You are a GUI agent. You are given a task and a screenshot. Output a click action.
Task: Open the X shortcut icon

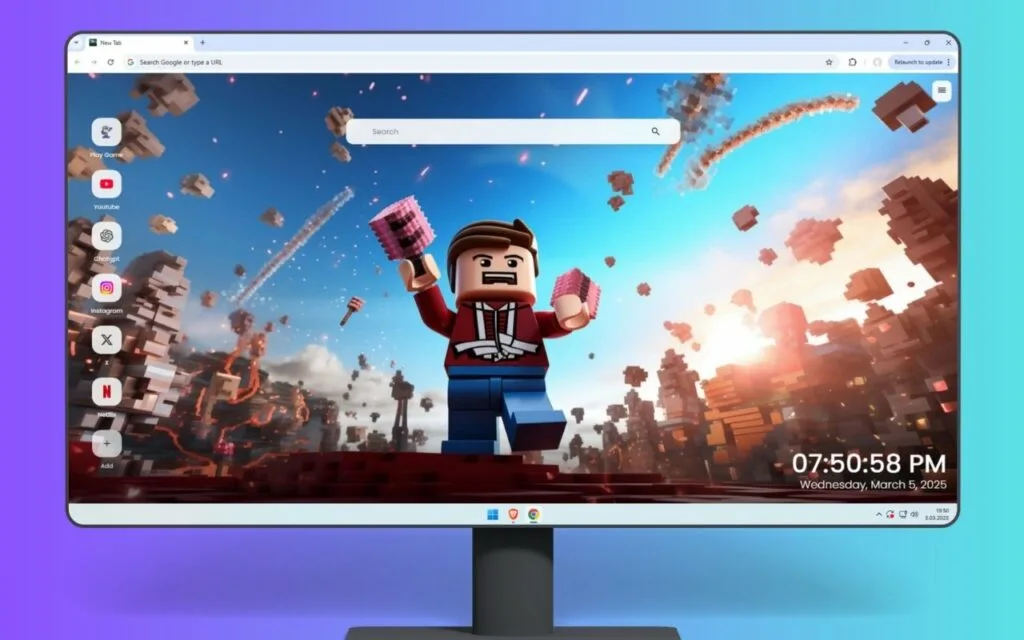pyautogui.click(x=106, y=340)
